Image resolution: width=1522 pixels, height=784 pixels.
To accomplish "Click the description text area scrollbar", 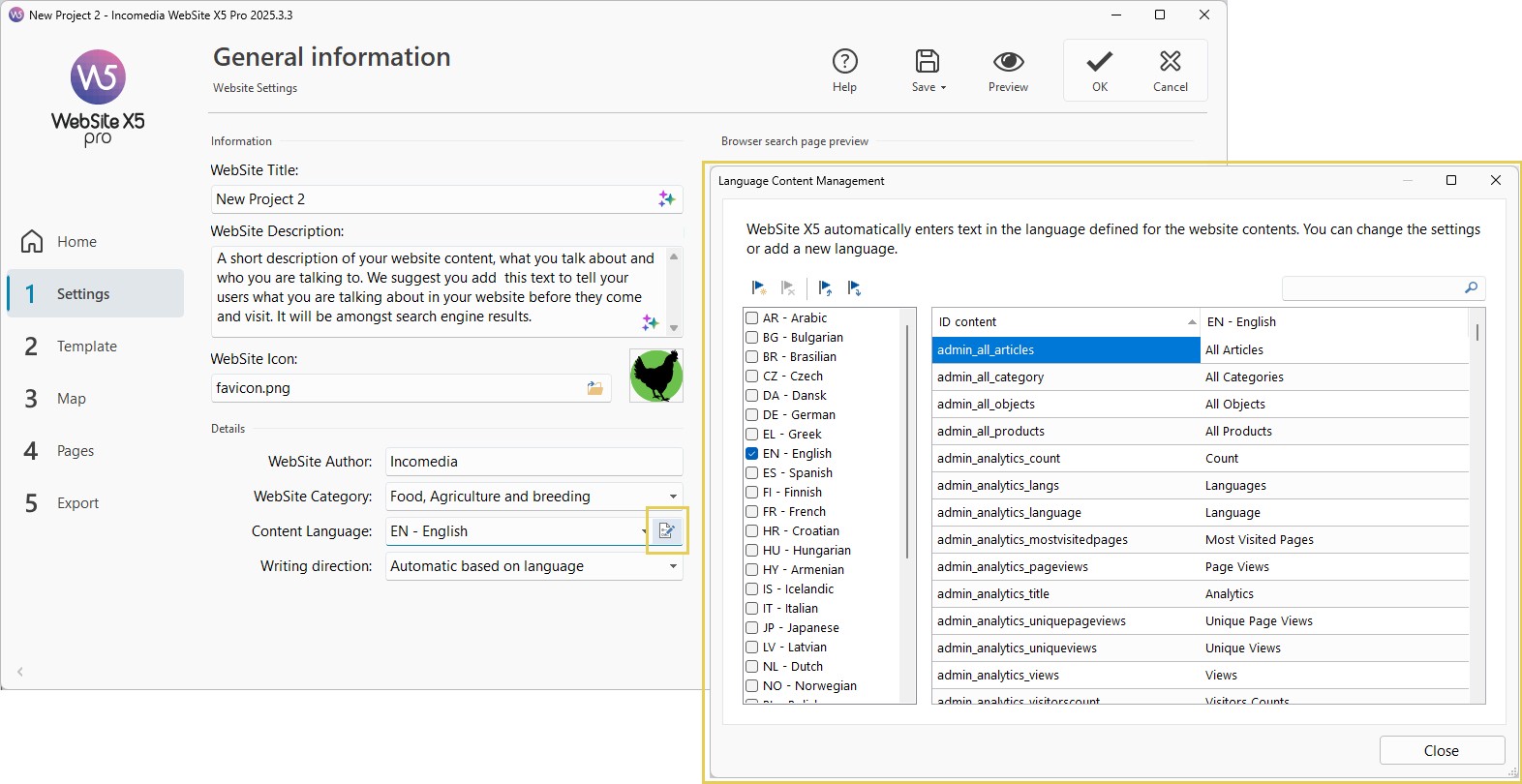I will 674,291.
